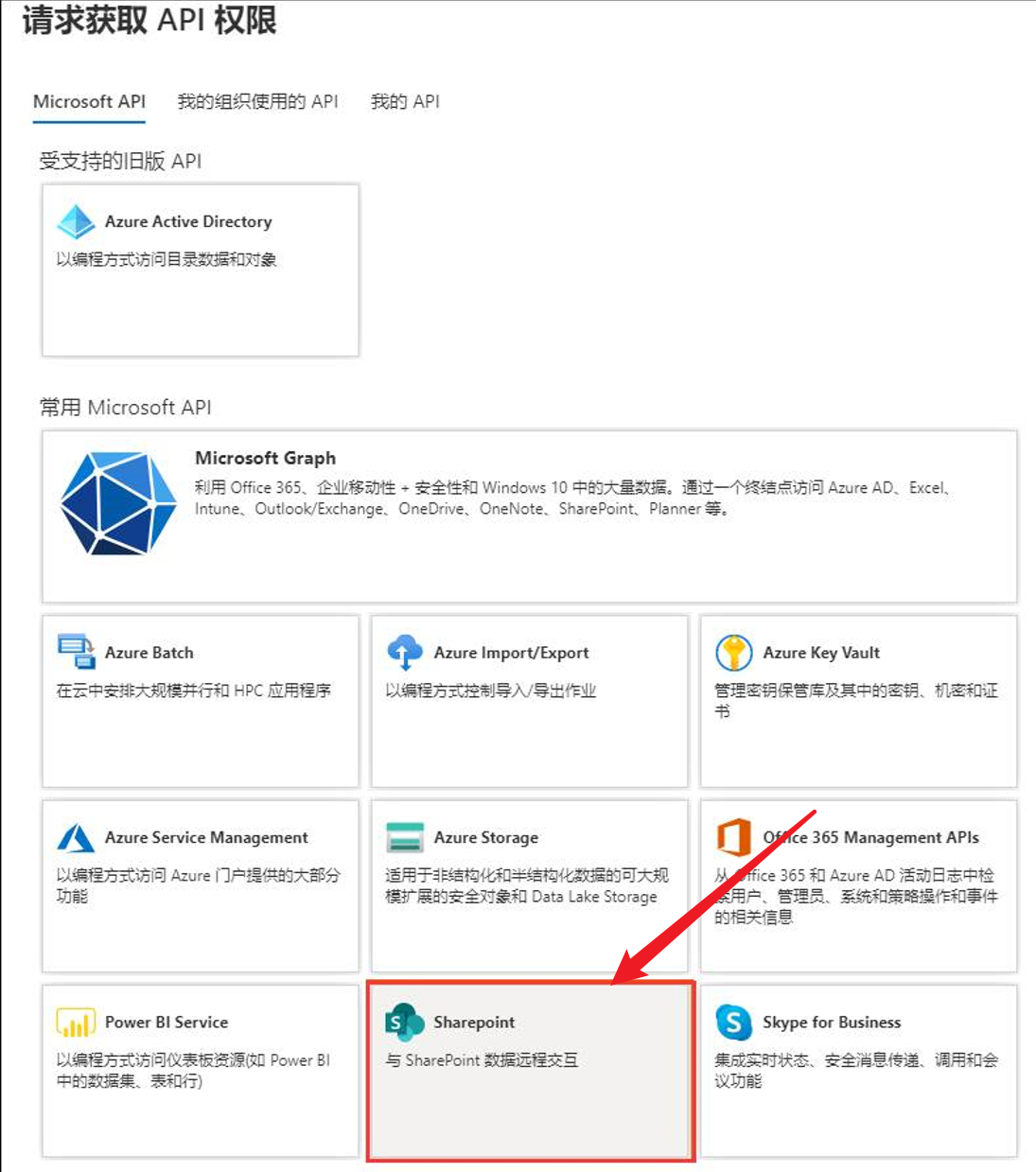Click the Azure Key Vault key icon
The height and width of the screenshot is (1172, 1036).
(x=733, y=653)
